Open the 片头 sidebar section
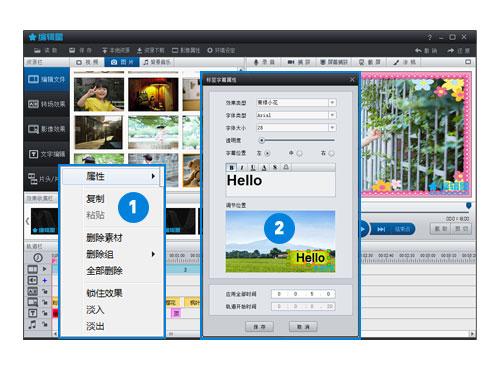The height and width of the screenshot is (370, 500). pyautogui.click(x=42, y=179)
